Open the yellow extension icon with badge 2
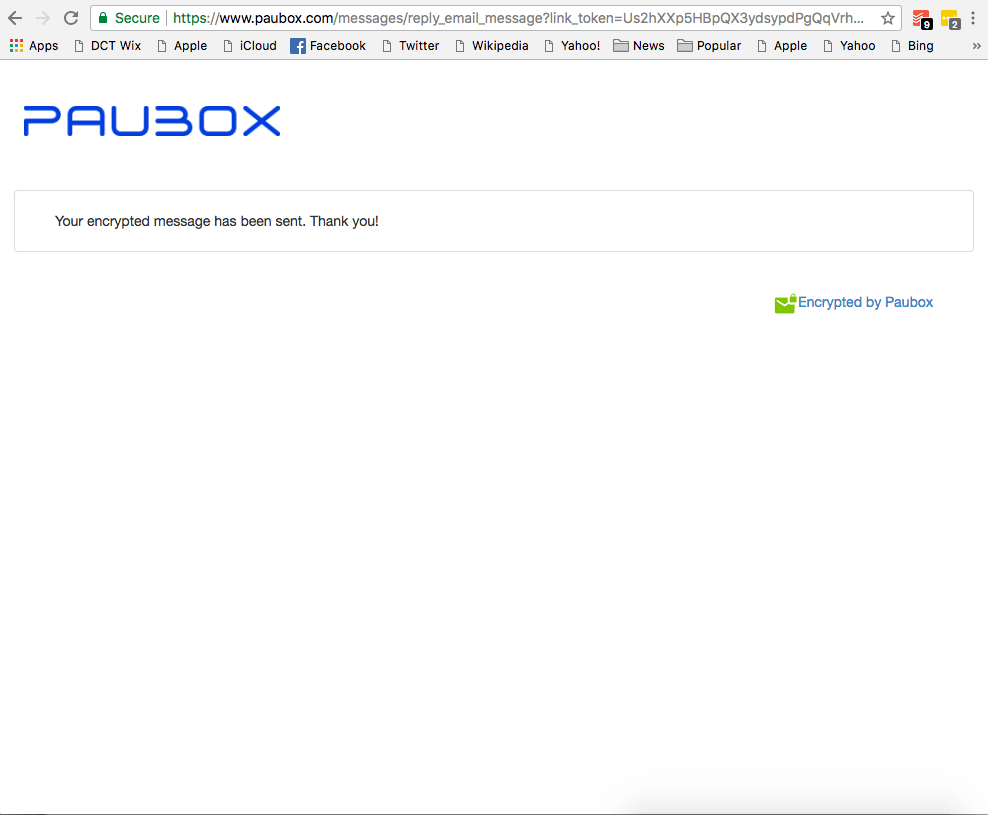Image resolution: width=988 pixels, height=815 pixels. 949,19
